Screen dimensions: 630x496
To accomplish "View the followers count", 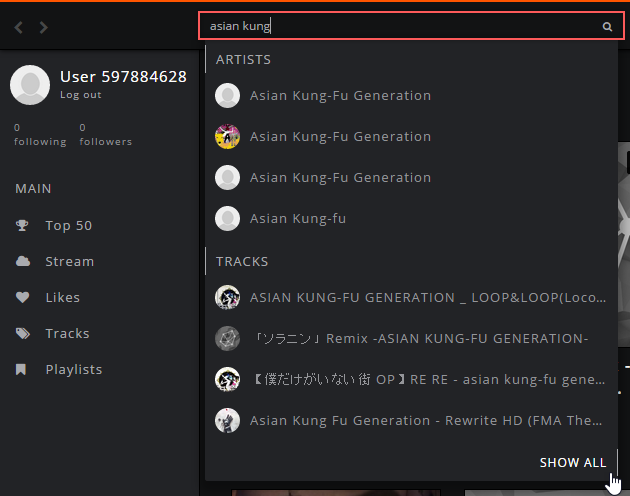I will pos(105,135).
